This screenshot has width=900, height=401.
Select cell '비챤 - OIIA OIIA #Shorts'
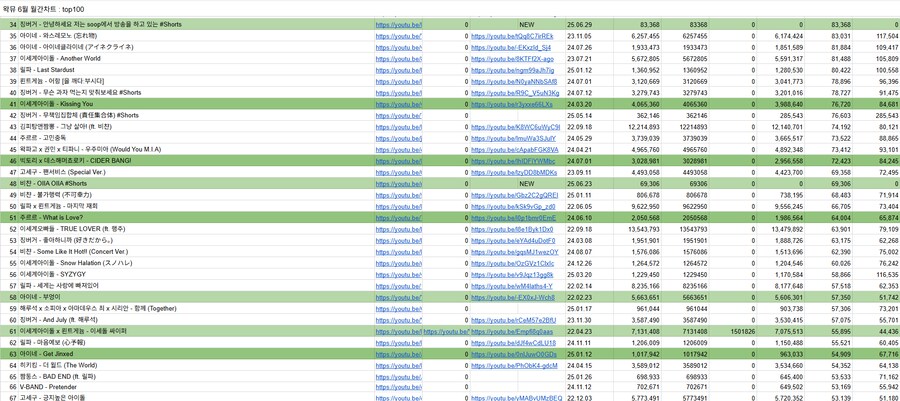196,184
